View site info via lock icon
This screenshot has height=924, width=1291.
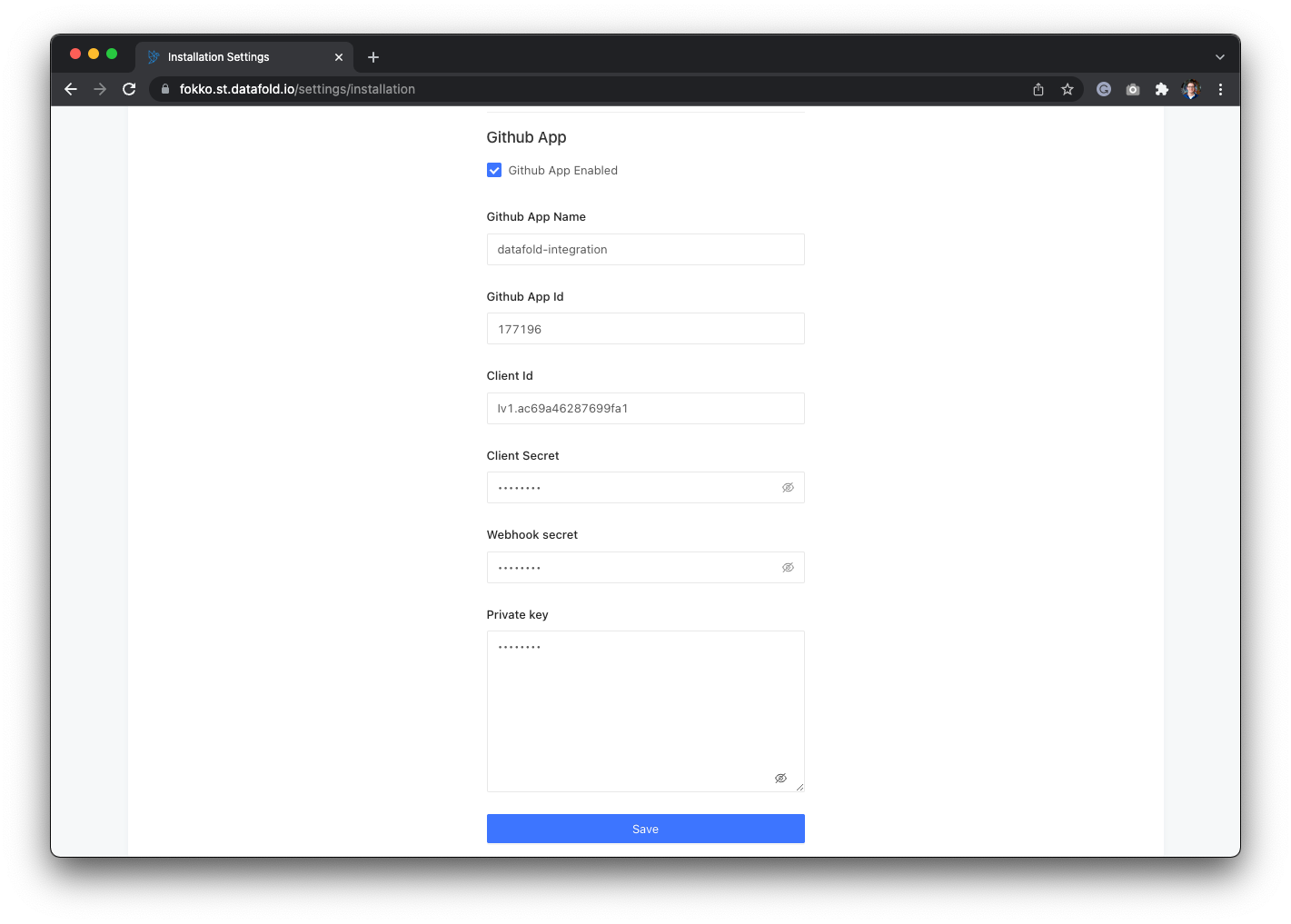coord(165,89)
